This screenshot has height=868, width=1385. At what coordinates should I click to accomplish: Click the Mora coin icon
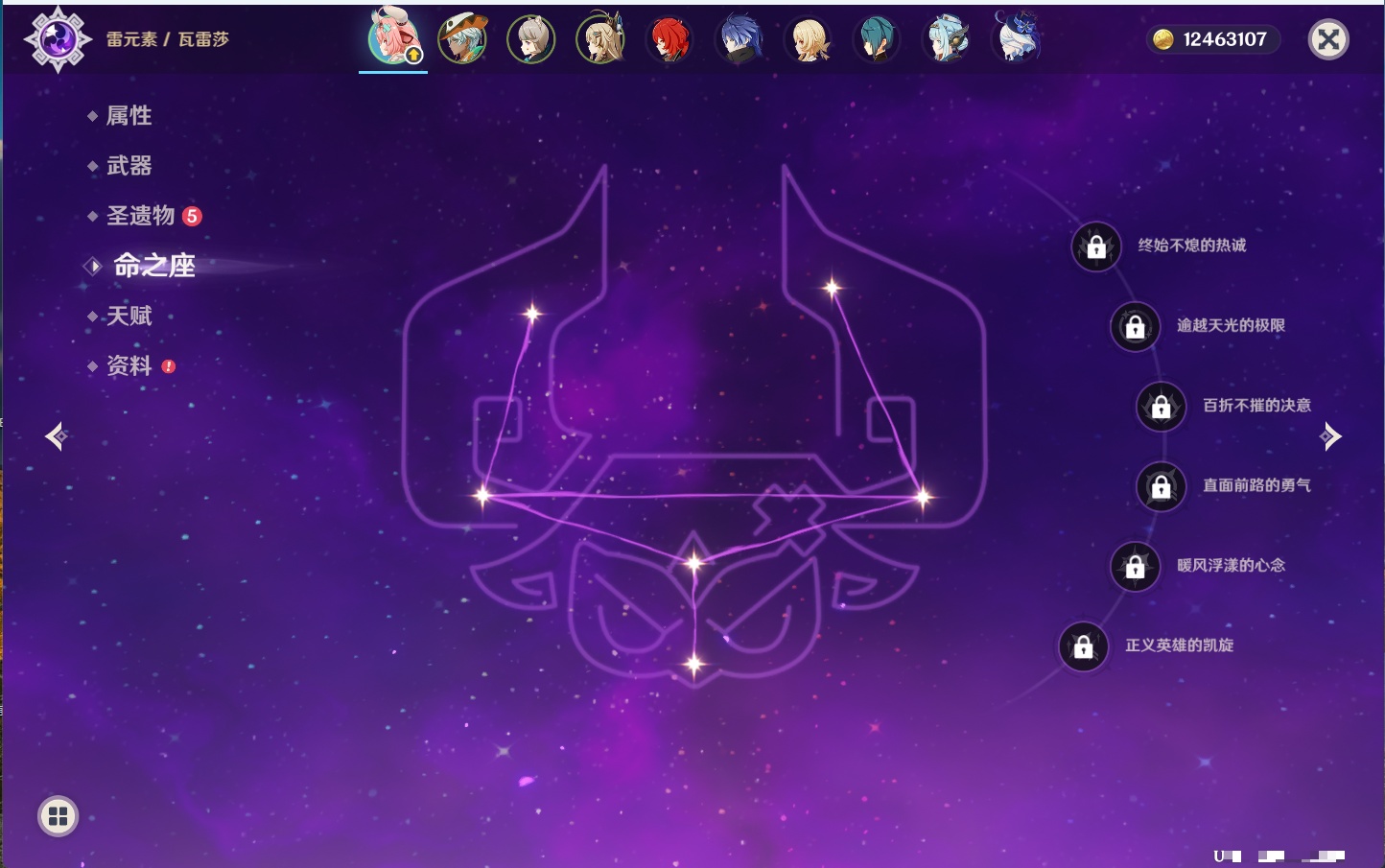(1163, 39)
